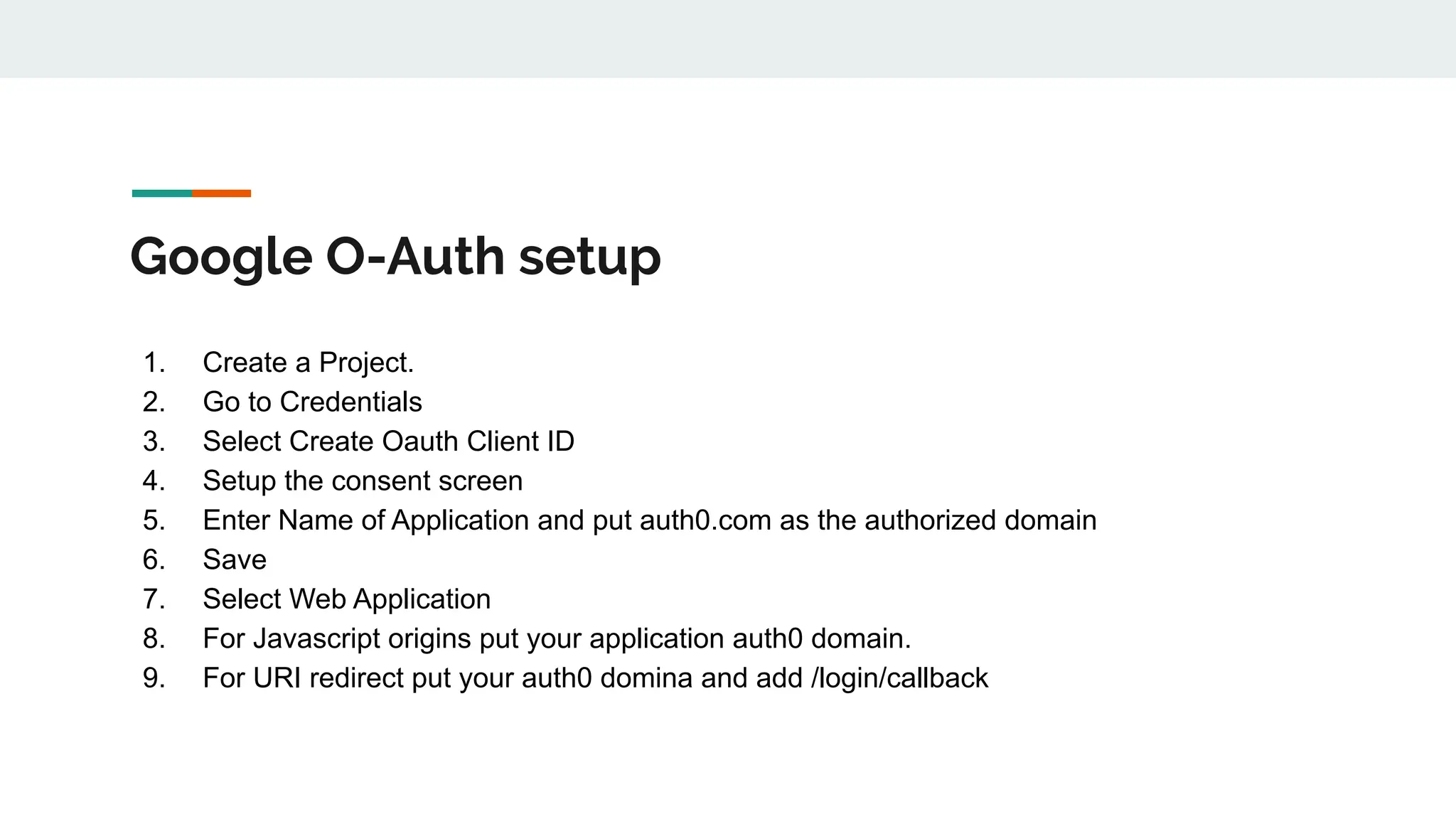Click the list item 'Create a Project.'
The image size is (1456, 819).
pos(308,363)
